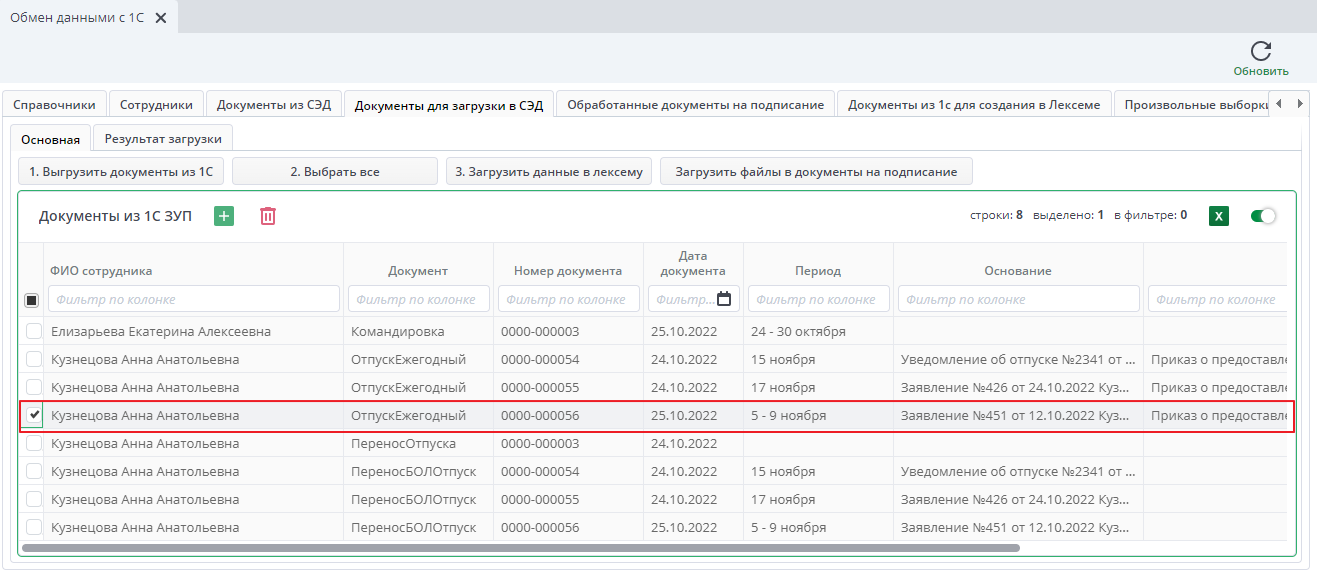The image size is (1317, 576).
Task: Open the Документы из СЭД tab
Action: coord(273,104)
